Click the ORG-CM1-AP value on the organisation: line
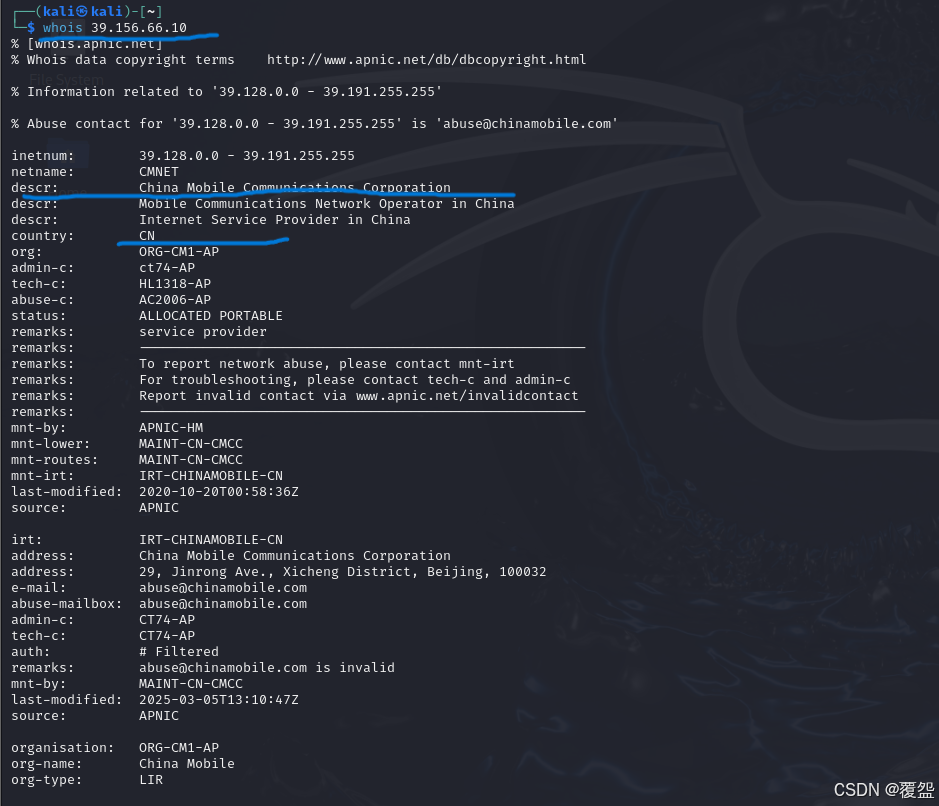This screenshot has height=806, width=939. pos(179,748)
